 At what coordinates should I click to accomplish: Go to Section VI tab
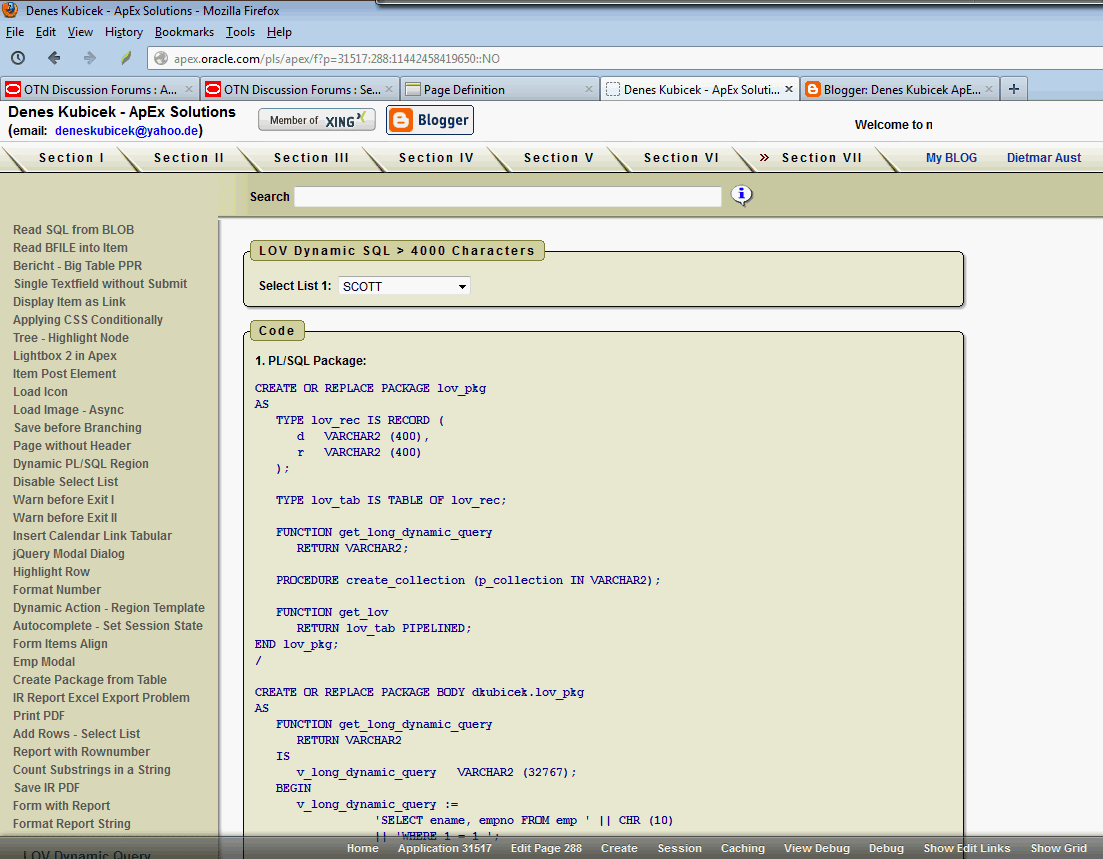681,158
